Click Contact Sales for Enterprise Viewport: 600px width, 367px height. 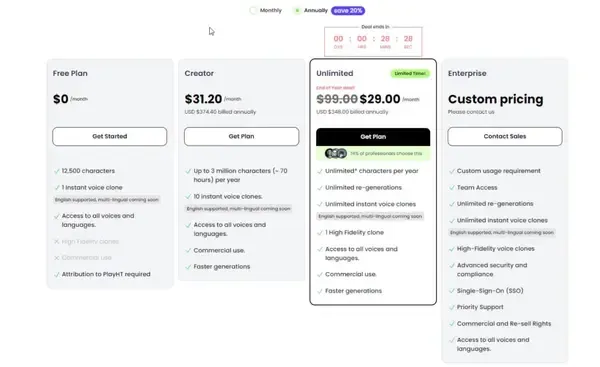pos(505,136)
